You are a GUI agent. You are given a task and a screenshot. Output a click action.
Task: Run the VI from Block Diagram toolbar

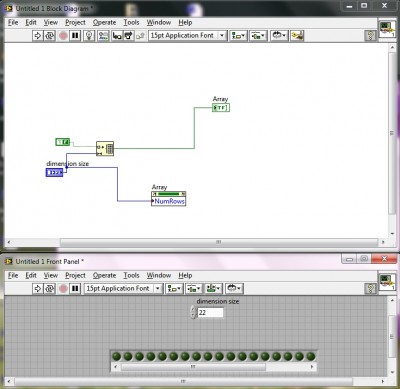37,36
